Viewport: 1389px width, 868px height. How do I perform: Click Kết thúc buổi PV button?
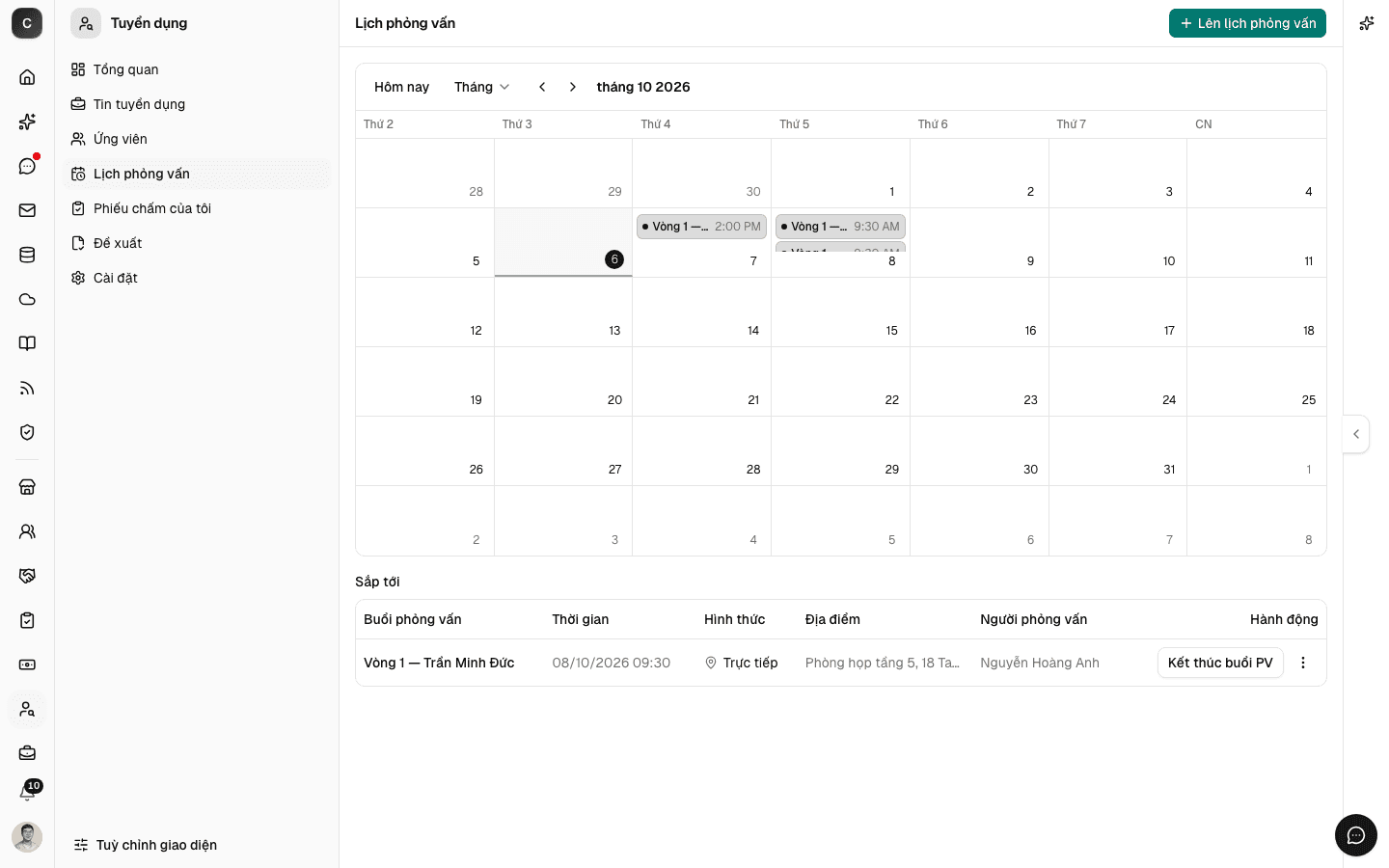[x=1220, y=663]
